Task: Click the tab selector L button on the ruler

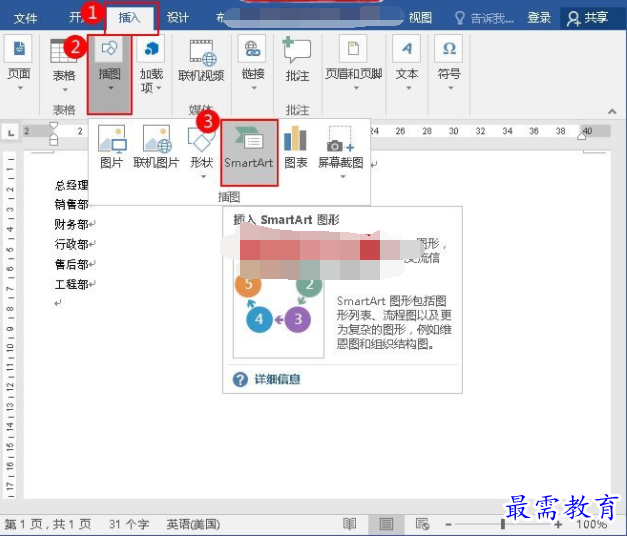Action: (11, 132)
